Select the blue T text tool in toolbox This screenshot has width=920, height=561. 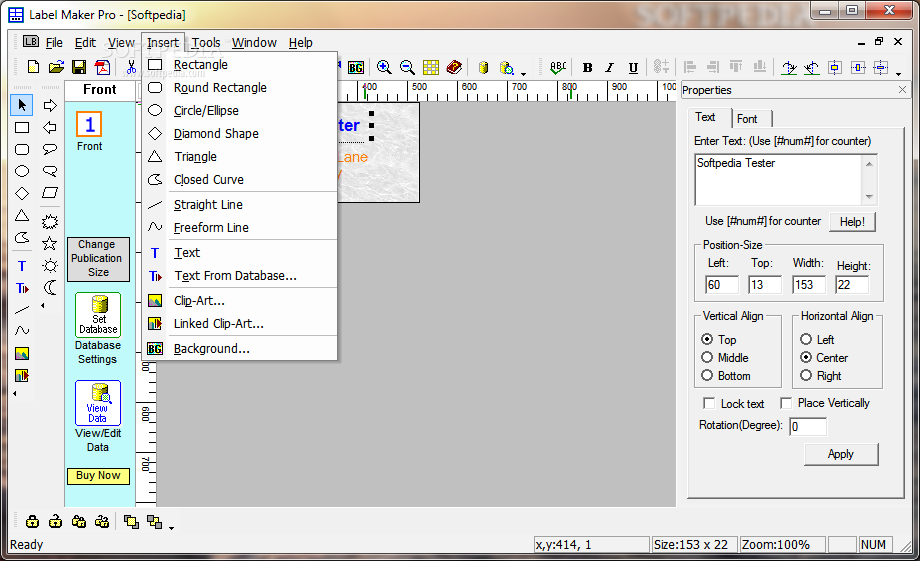pos(22,266)
